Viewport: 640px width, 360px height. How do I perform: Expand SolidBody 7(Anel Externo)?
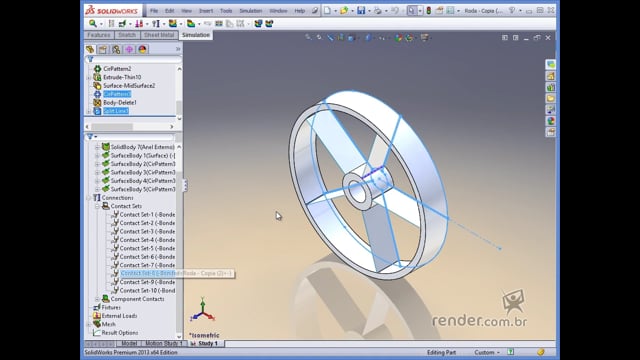click(x=97, y=147)
